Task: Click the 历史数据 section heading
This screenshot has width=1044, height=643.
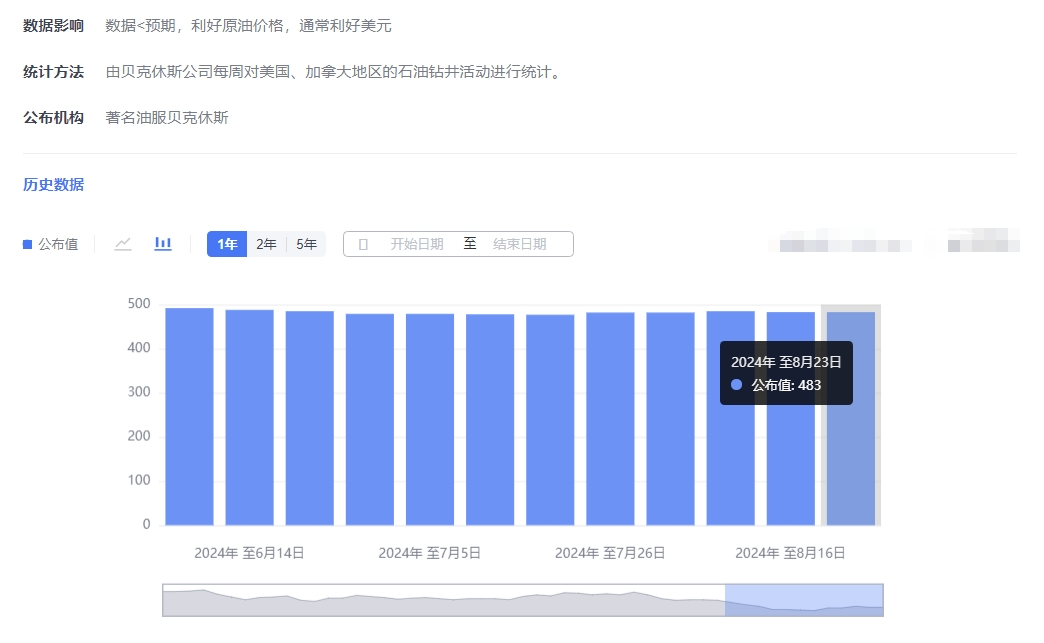Action: [x=53, y=184]
